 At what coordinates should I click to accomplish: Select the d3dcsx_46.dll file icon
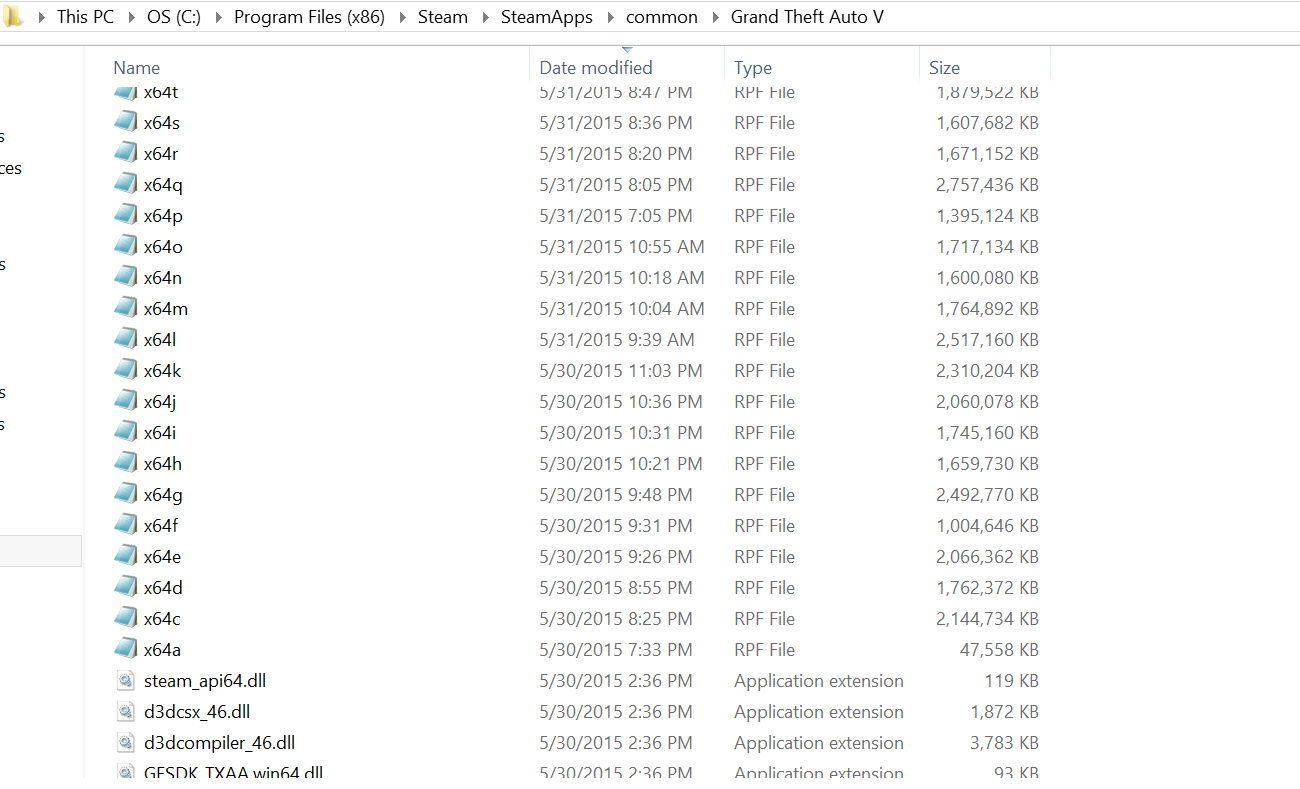click(125, 712)
